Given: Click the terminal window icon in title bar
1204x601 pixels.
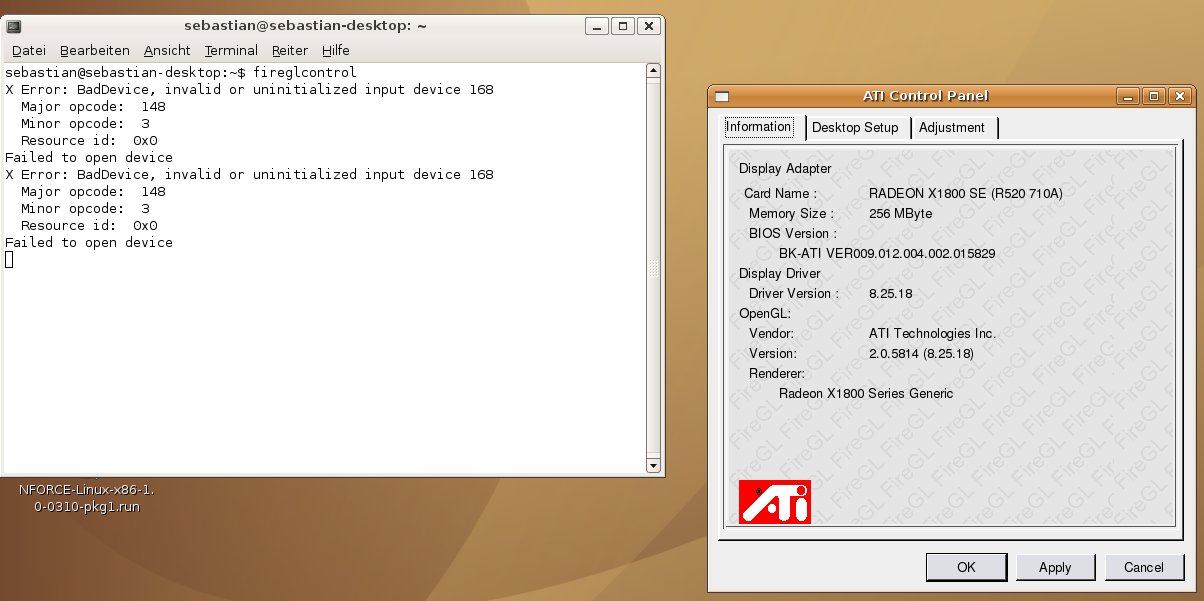Looking at the screenshot, I should click(14, 26).
